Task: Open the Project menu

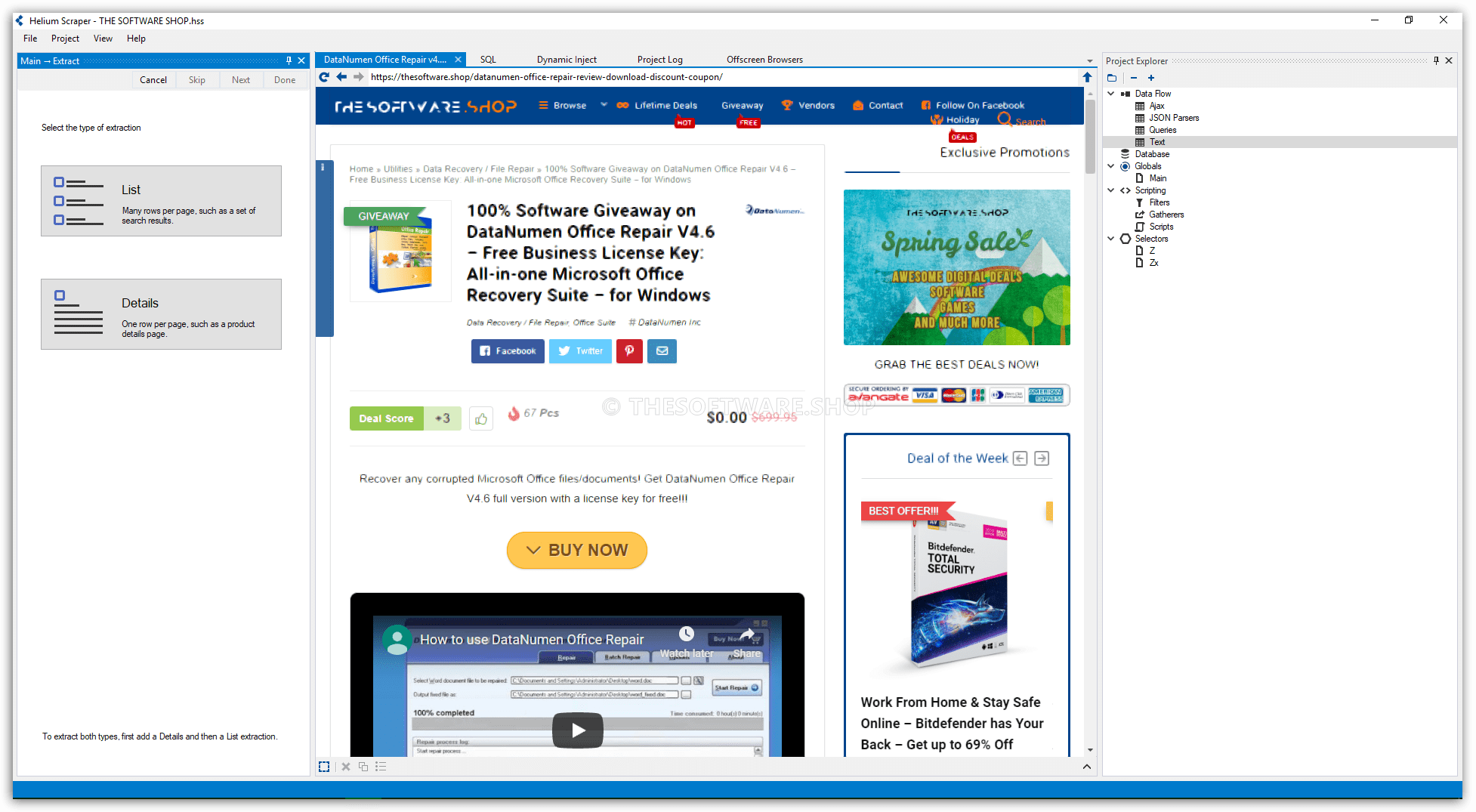Action: (x=65, y=39)
